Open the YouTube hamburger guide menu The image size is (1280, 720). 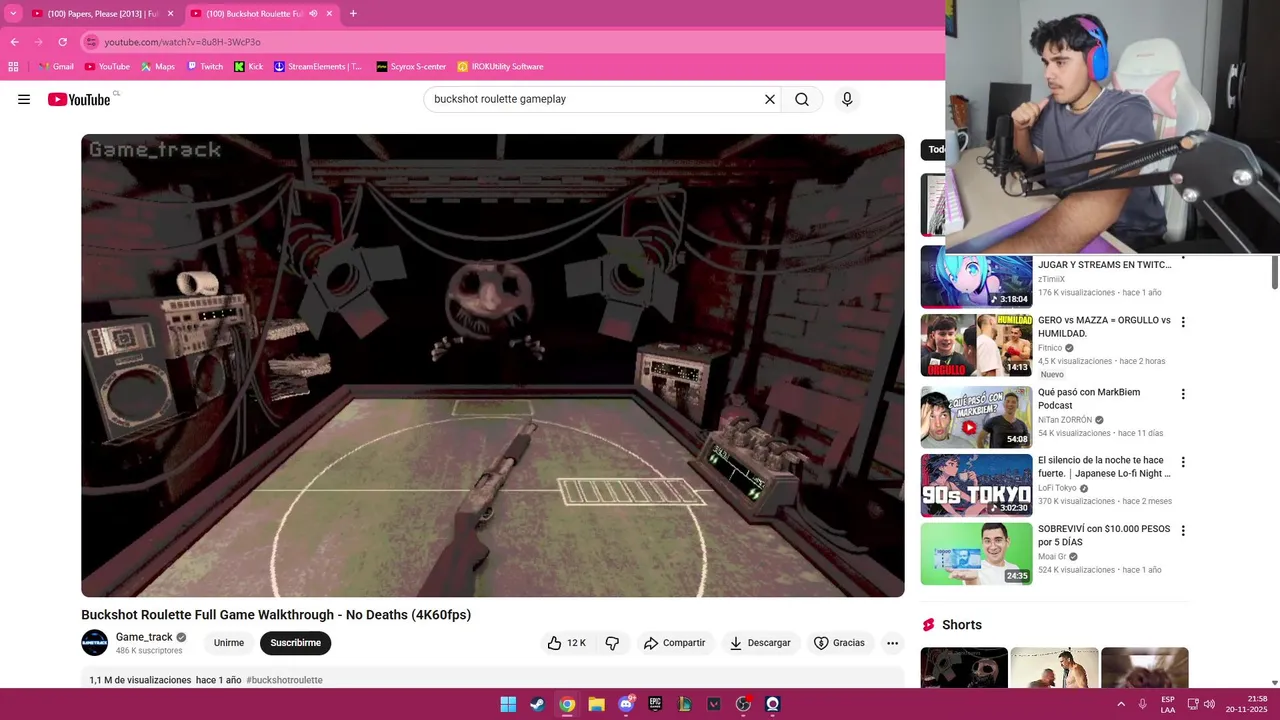(x=24, y=99)
